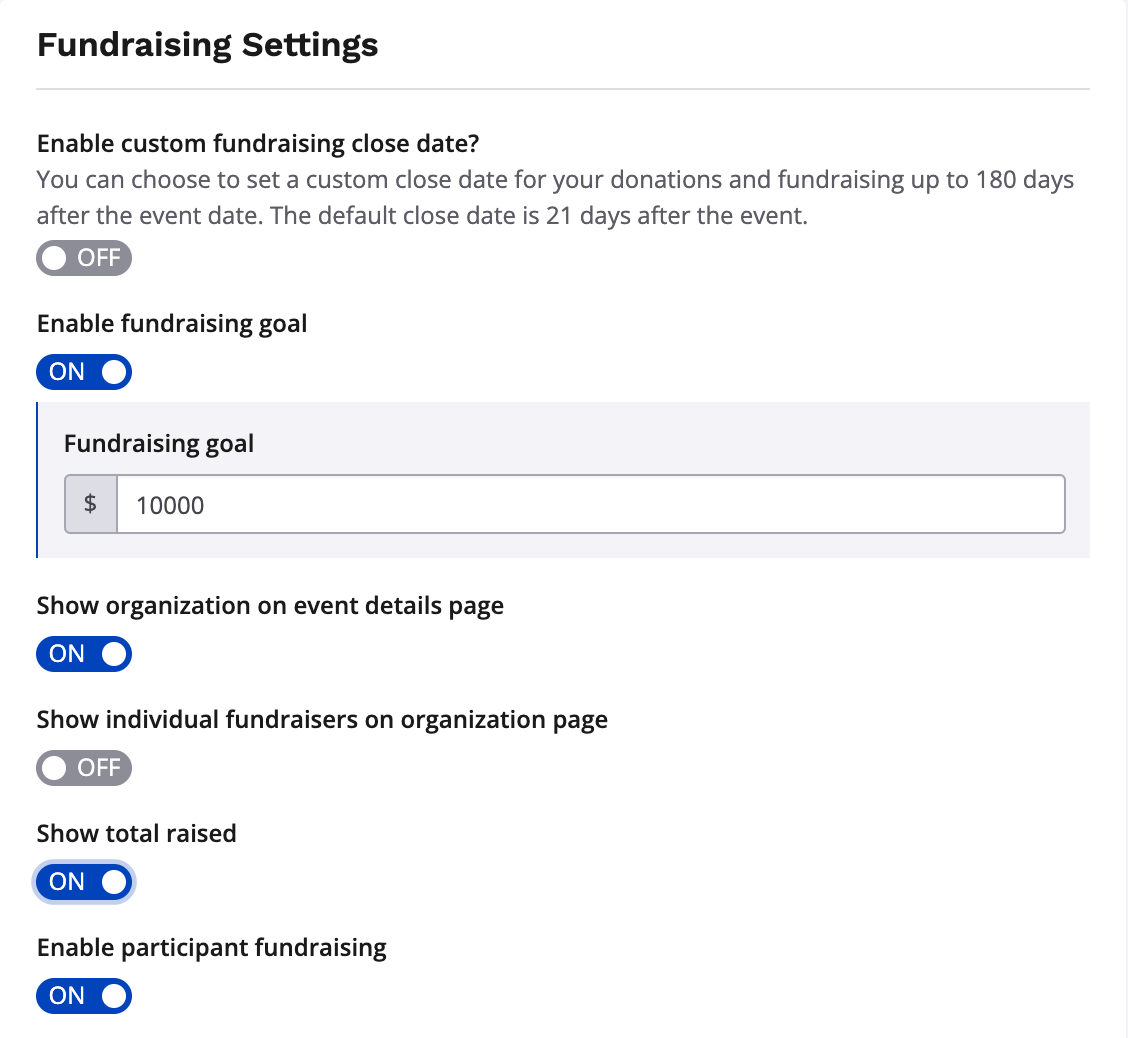Click 'Show organization on event details page' label
Image resolution: width=1128 pixels, height=1038 pixels.
click(x=270, y=606)
